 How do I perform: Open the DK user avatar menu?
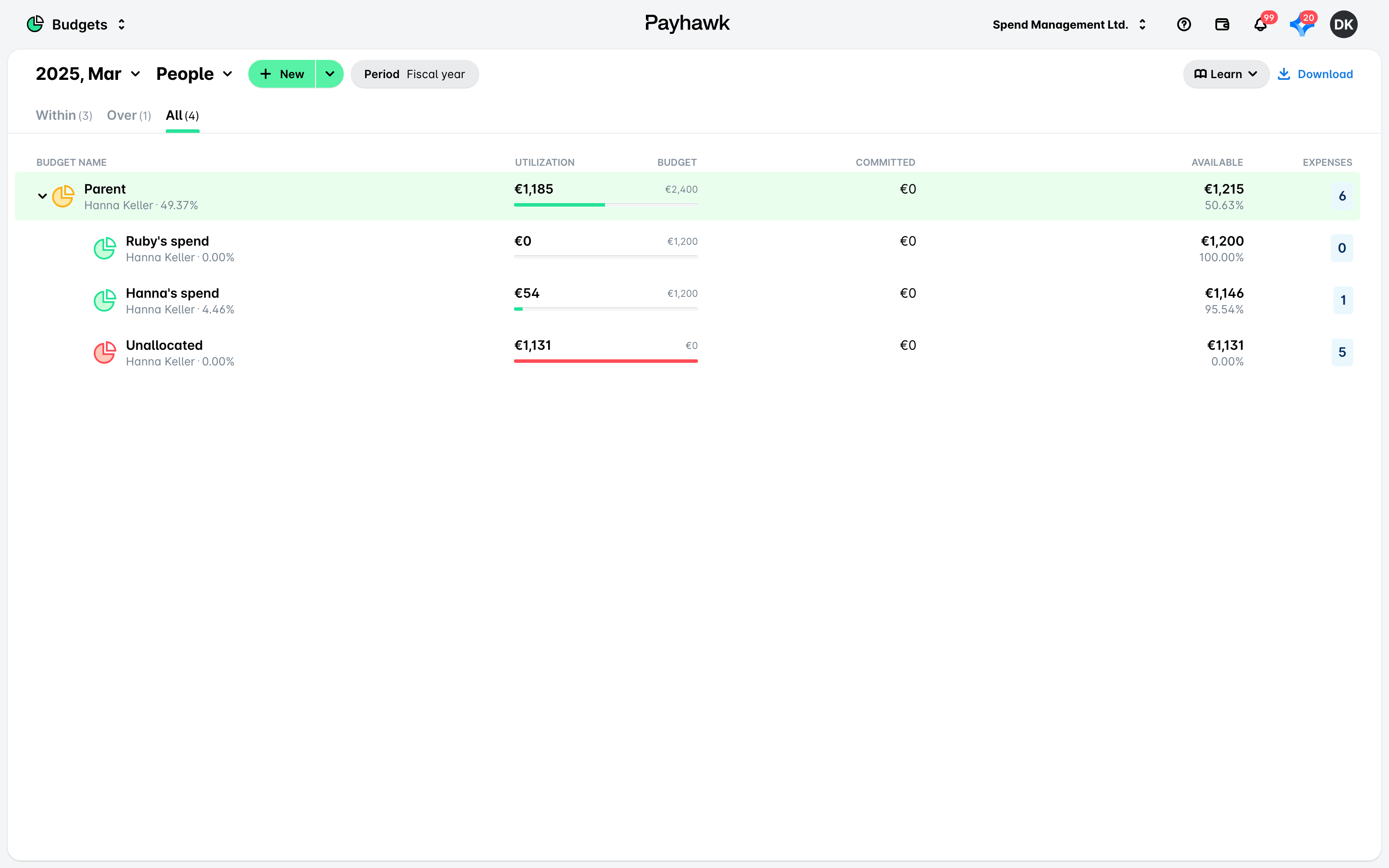click(x=1343, y=24)
